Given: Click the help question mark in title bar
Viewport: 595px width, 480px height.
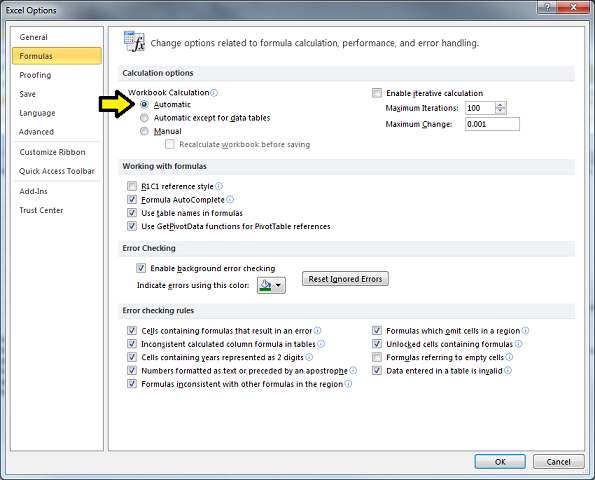Looking at the screenshot, I should click(548, 7).
